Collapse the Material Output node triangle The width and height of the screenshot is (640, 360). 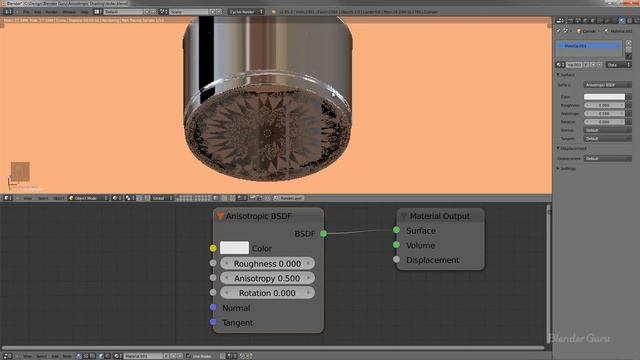(403, 216)
